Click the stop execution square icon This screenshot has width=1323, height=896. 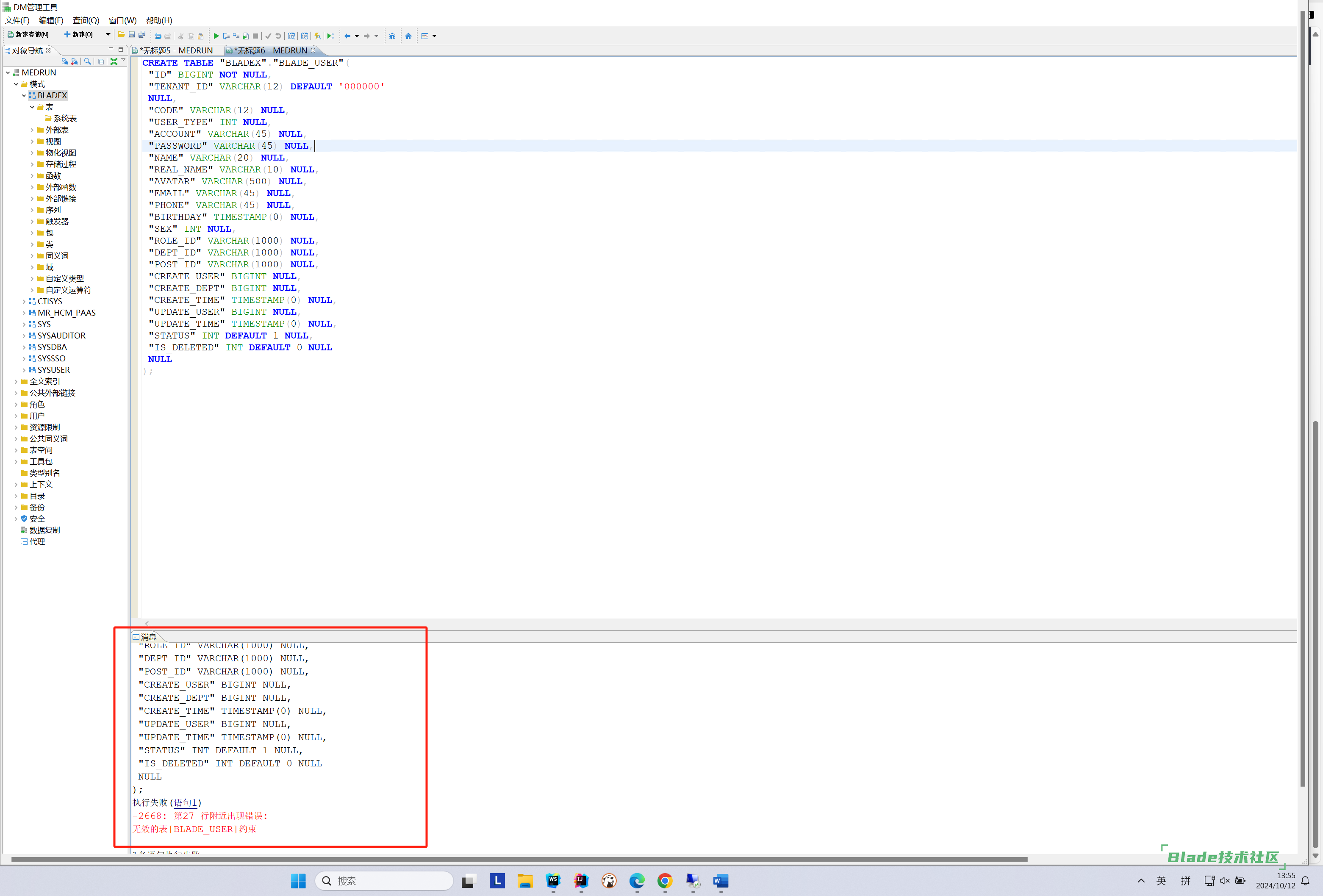tap(255, 36)
